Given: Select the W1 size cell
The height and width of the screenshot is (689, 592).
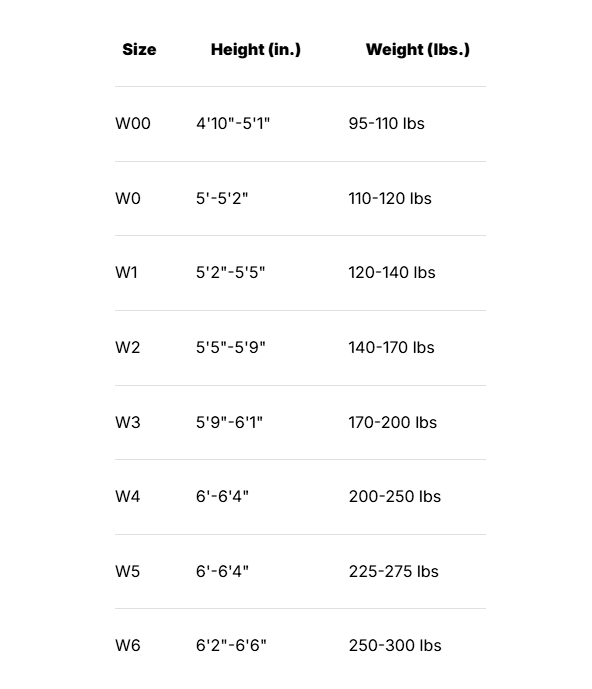Looking at the screenshot, I should (127, 272).
